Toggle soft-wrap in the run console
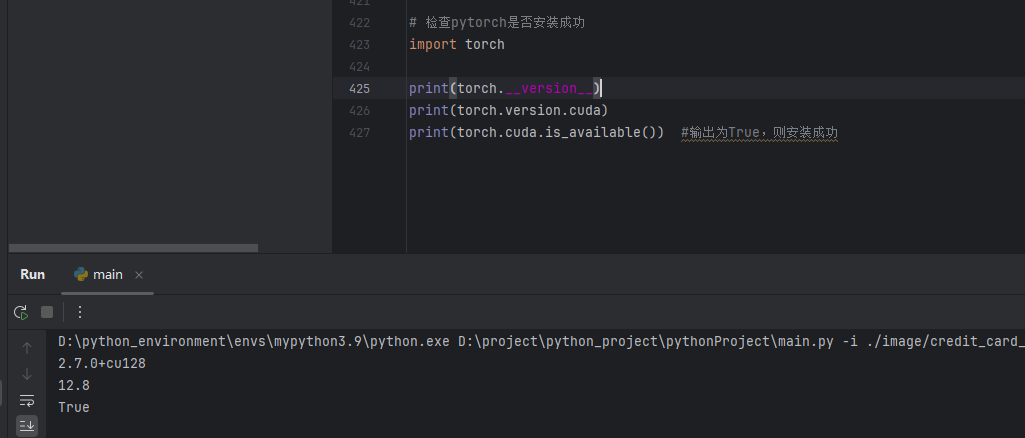1025x438 pixels. [x=27, y=399]
